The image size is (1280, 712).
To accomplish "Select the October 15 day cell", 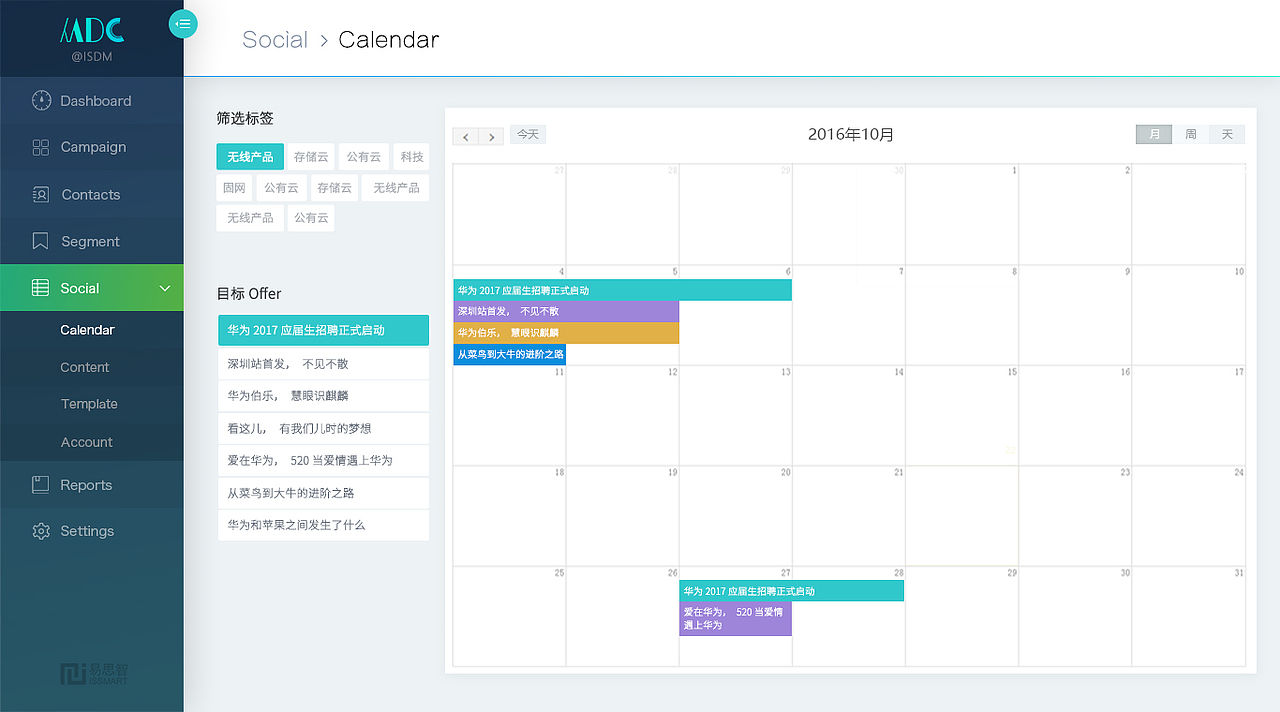I will (x=962, y=415).
